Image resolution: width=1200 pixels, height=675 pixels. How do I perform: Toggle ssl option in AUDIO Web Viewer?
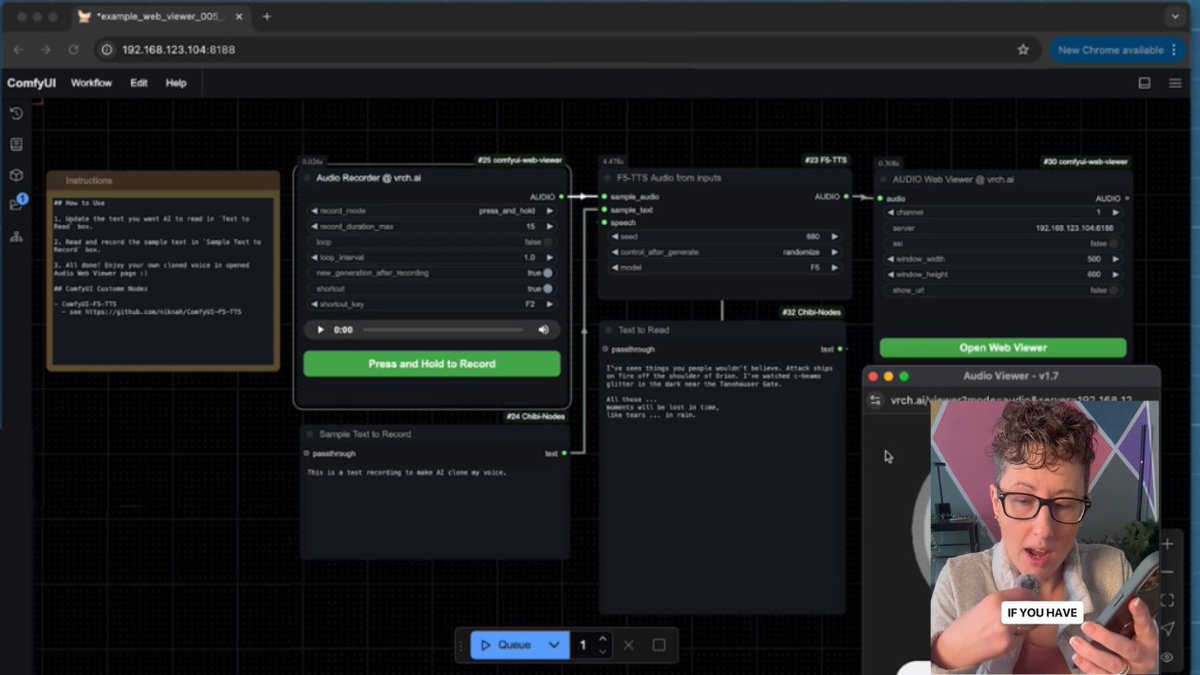pos(1113,243)
